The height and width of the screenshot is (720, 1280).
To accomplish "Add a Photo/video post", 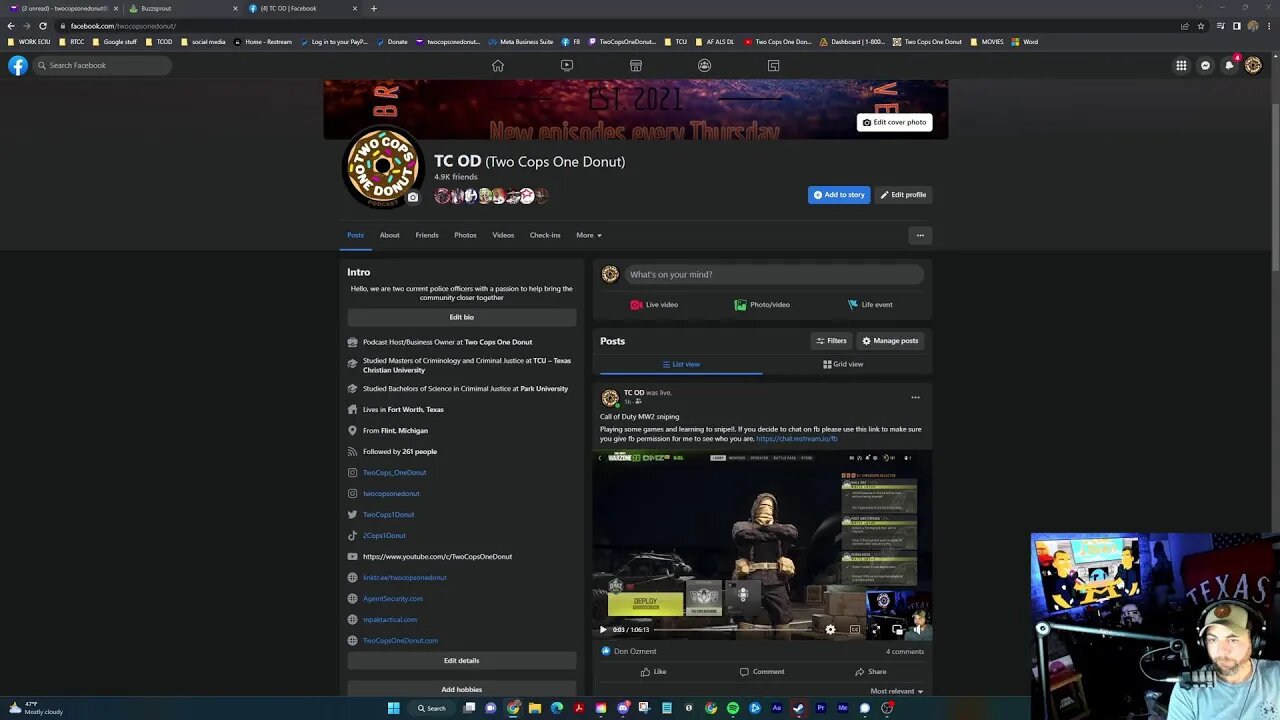I will tap(762, 305).
